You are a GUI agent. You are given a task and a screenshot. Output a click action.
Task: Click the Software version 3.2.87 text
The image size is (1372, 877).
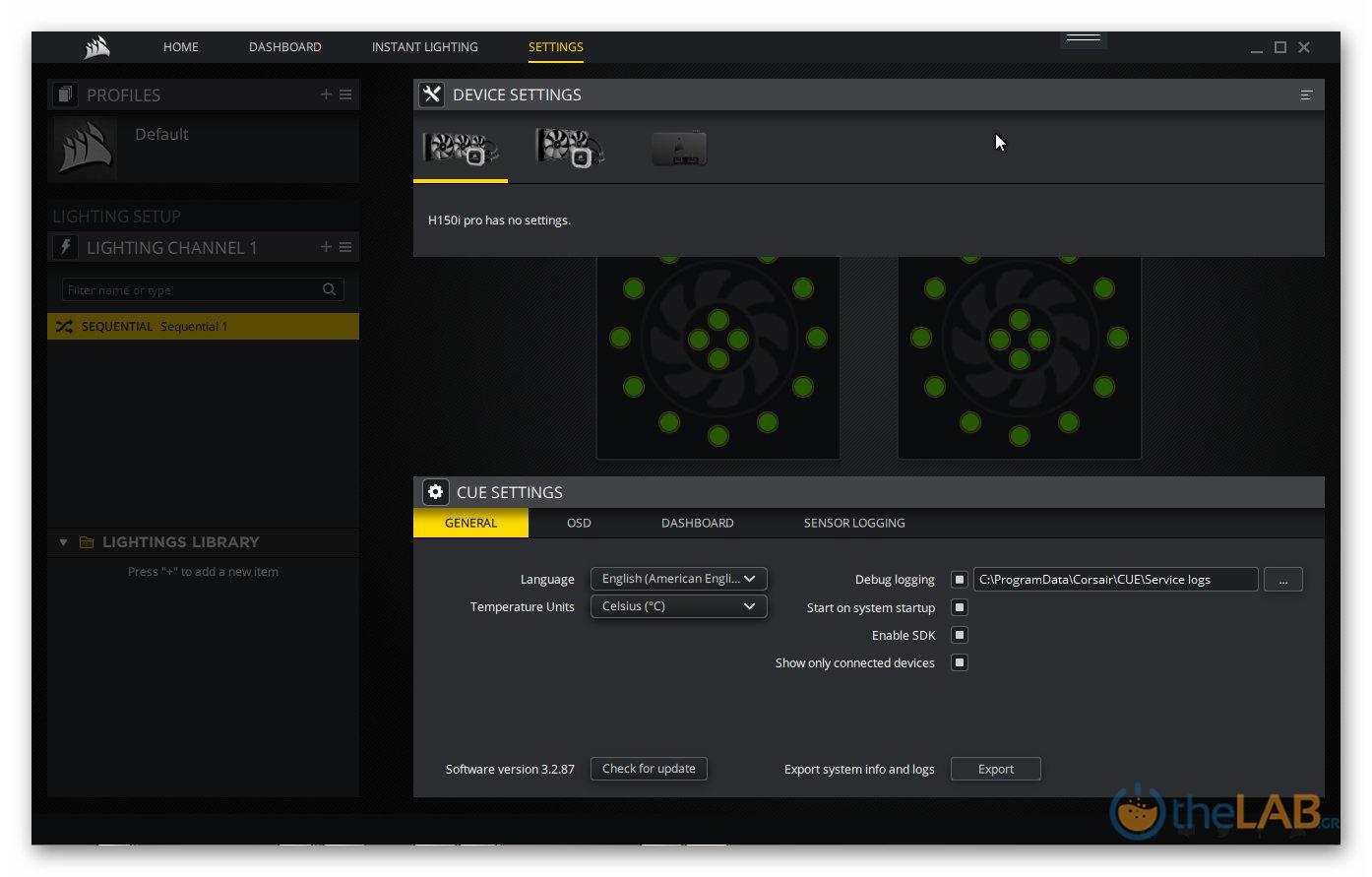tap(510, 769)
